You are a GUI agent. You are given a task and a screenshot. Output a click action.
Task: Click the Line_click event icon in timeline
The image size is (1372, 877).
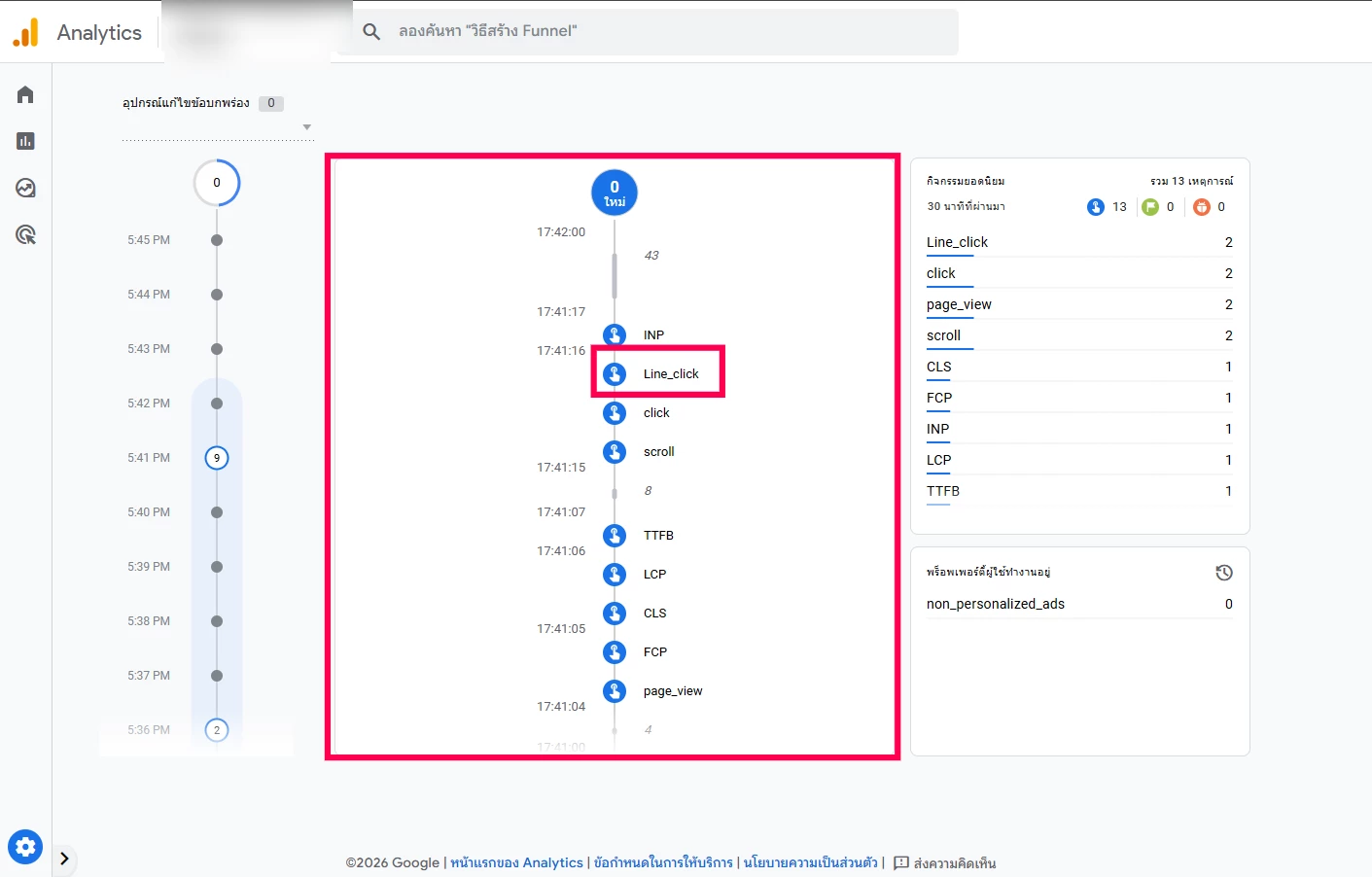[615, 374]
